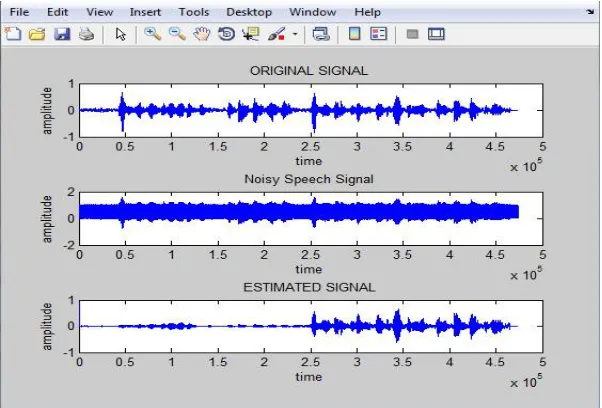Open the File menu
This screenshot has height=408, width=602.
(x=19, y=12)
